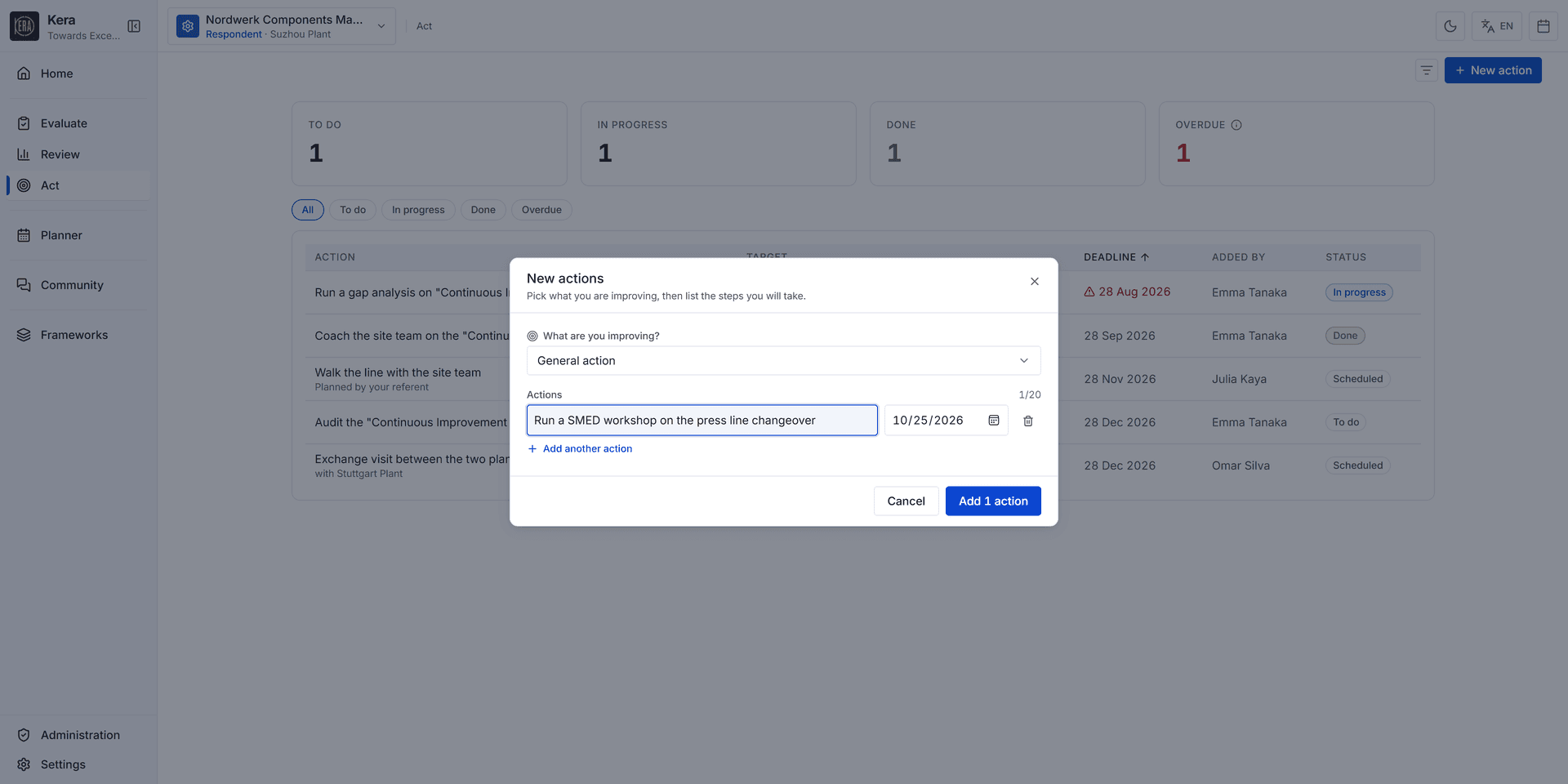
Task: Click the To Do summary card
Action: (x=430, y=144)
